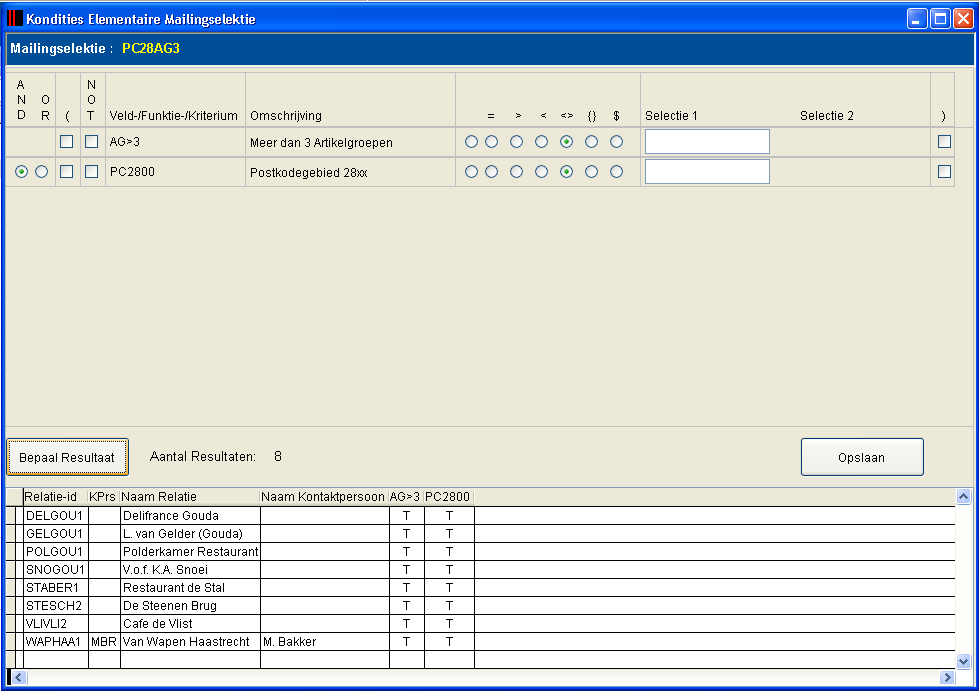Tick the closing-parenthesis checkbox in the AG>3 row
979x691 pixels.
(944, 142)
